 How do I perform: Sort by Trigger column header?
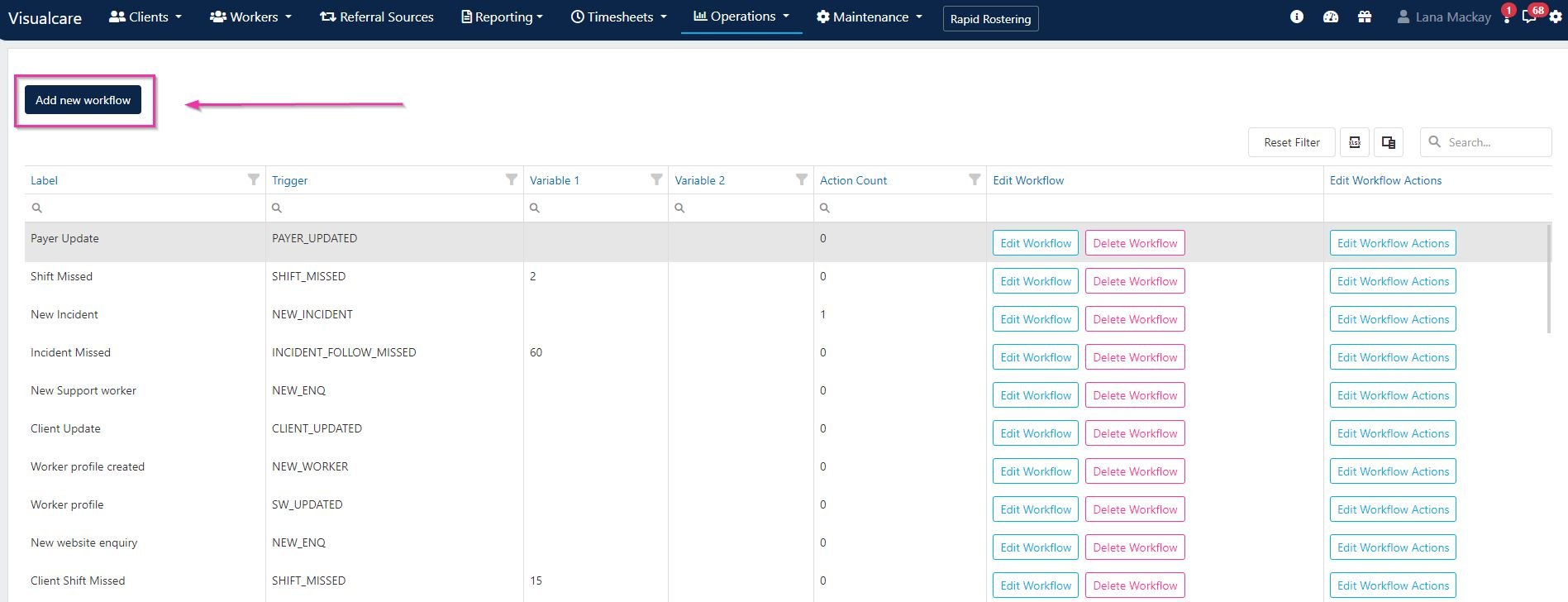[x=289, y=180]
